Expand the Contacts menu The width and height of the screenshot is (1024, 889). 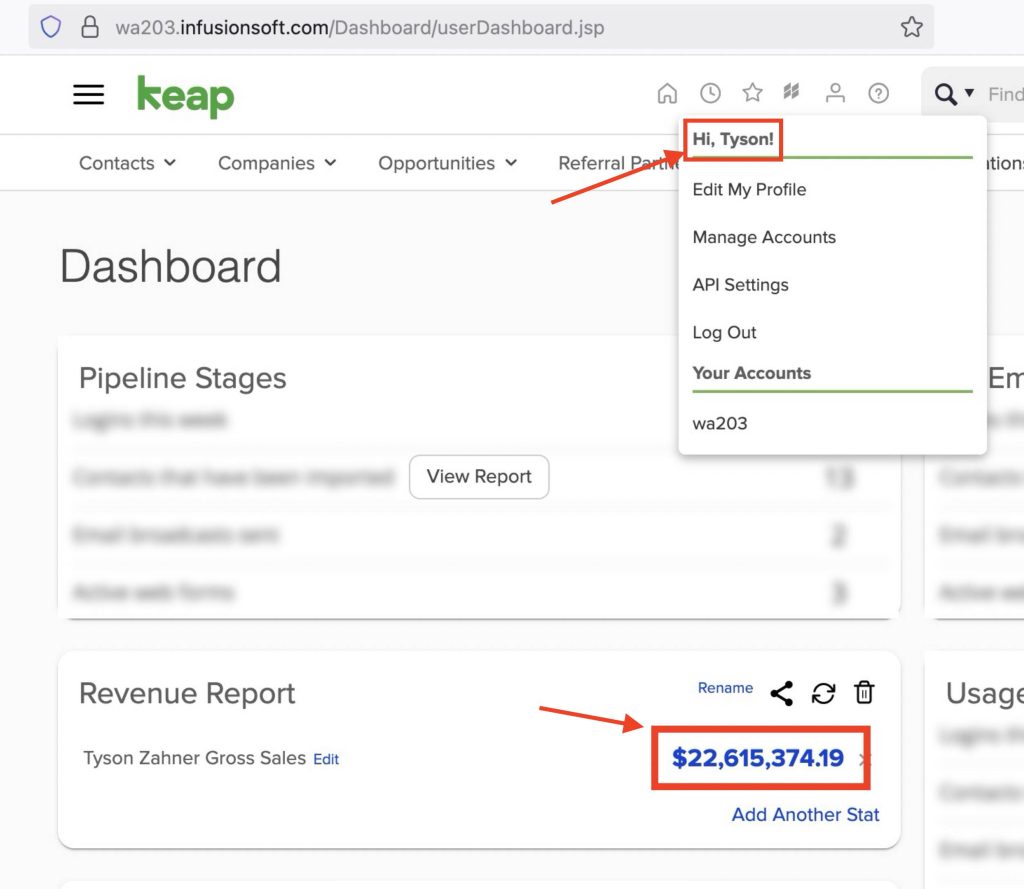pyautogui.click(x=127, y=163)
